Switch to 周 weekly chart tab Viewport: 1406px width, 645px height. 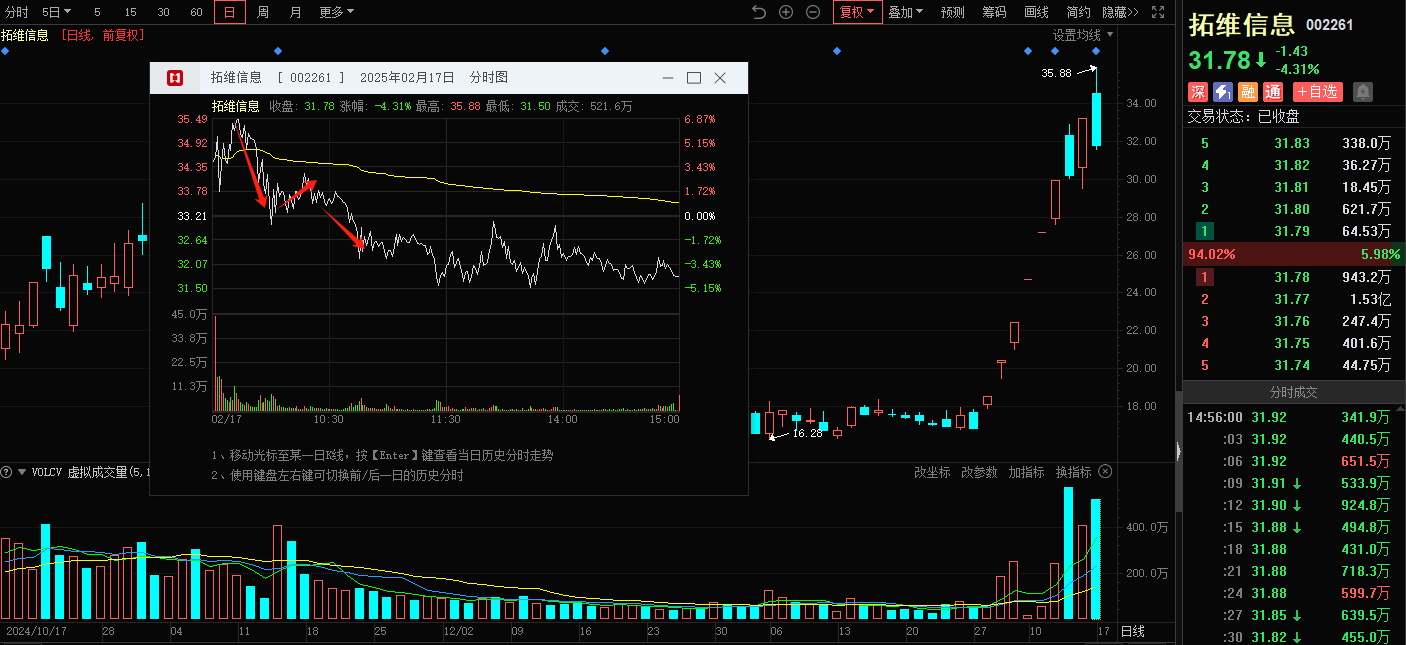pos(262,12)
